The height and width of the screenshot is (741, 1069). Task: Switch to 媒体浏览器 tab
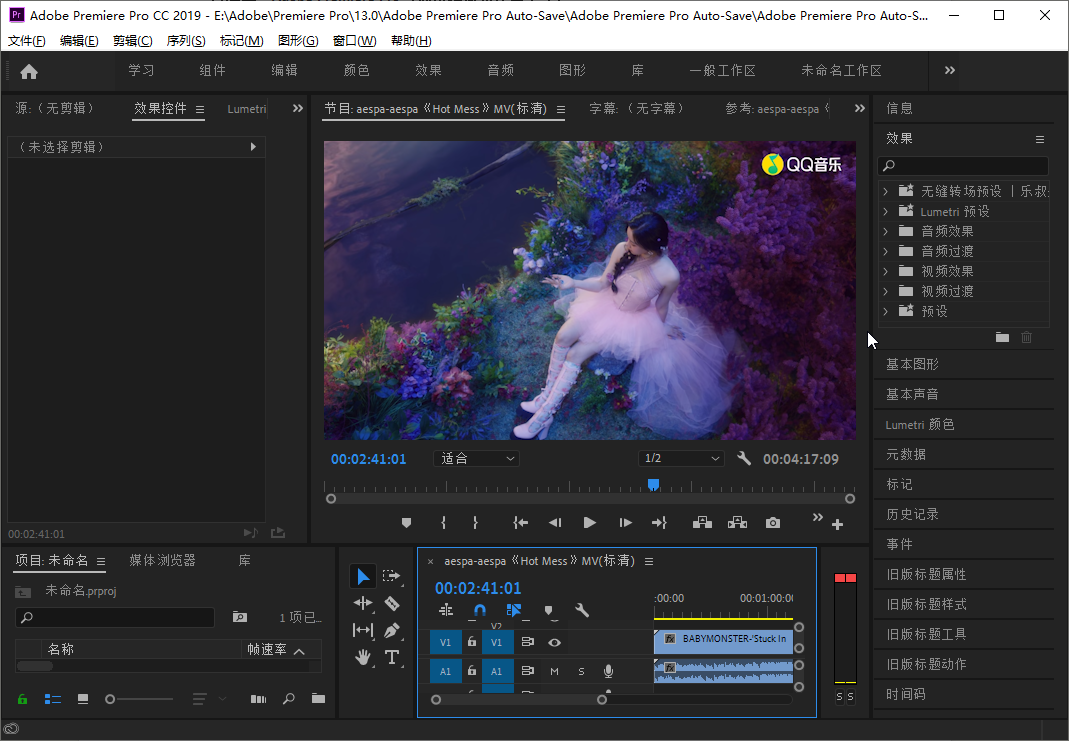pyautogui.click(x=162, y=560)
